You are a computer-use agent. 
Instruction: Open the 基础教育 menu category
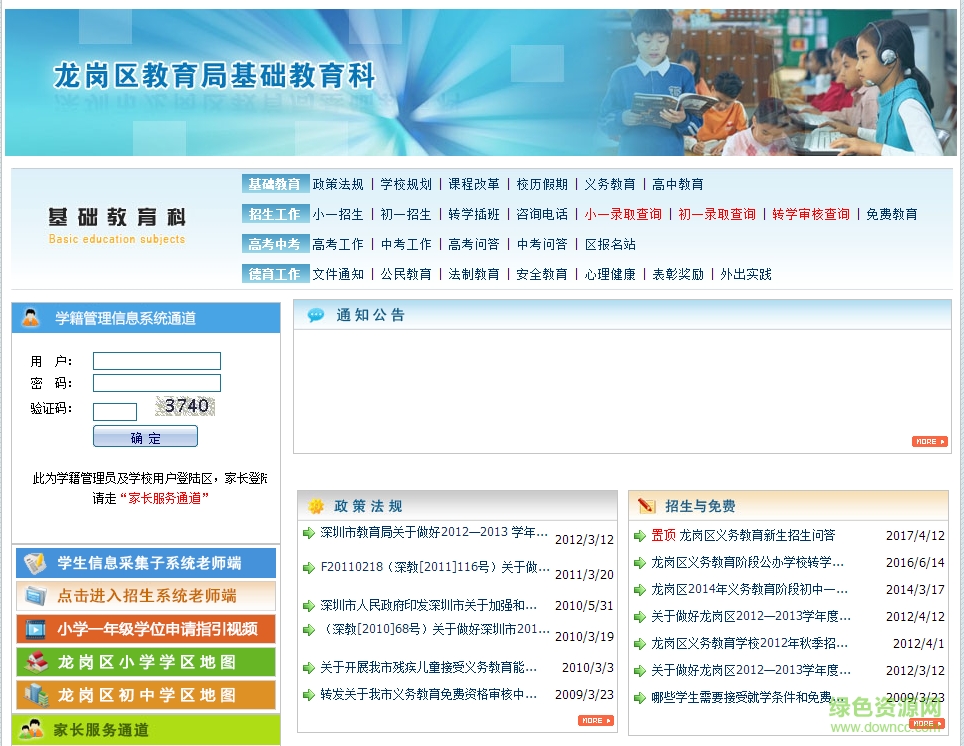tap(274, 184)
